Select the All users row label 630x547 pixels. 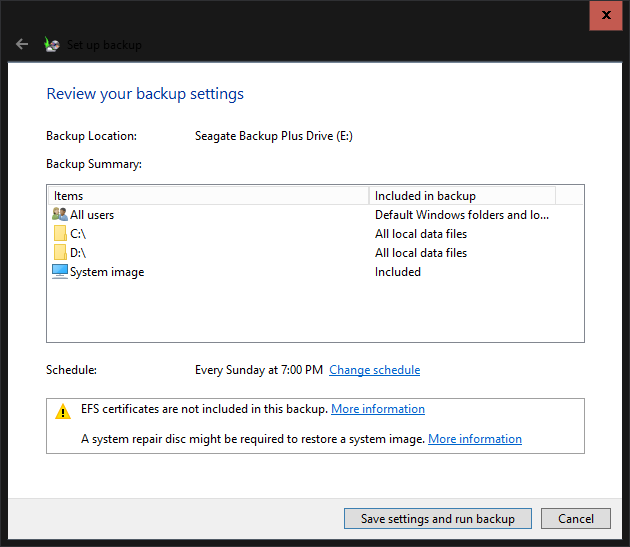click(92, 214)
